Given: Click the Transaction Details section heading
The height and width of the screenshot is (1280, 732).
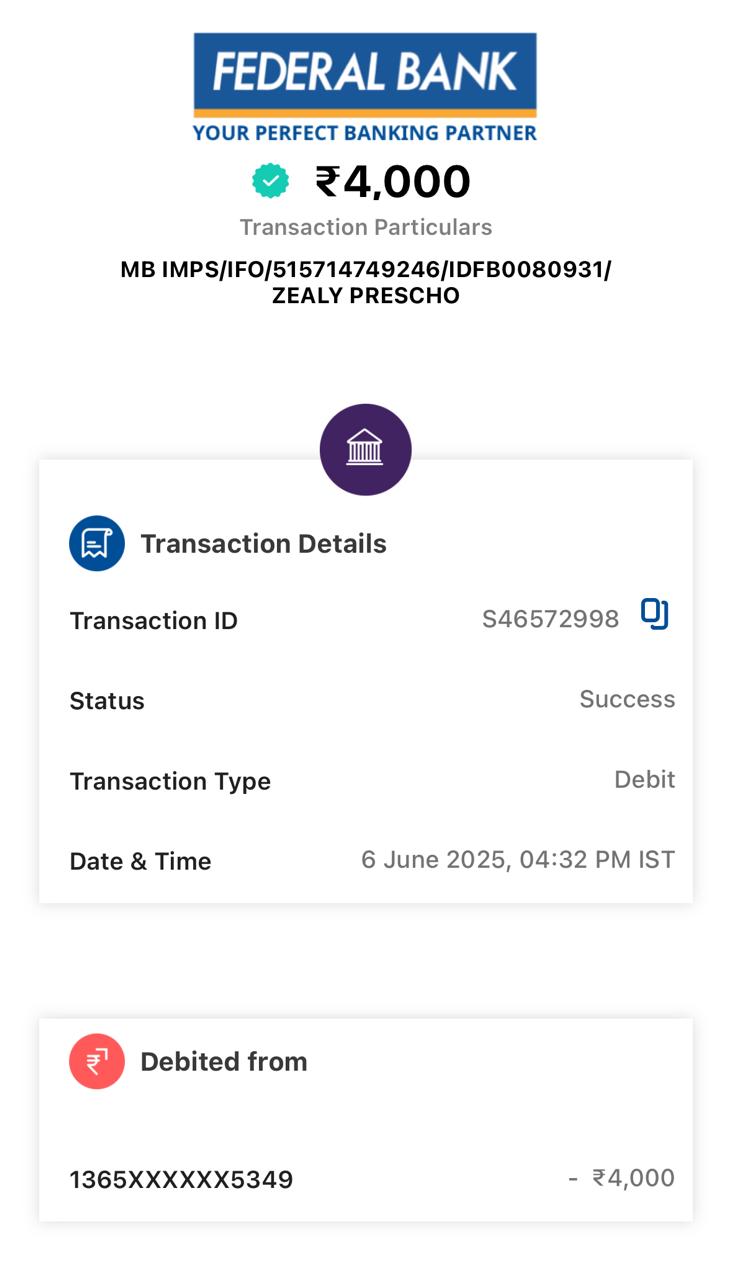Looking at the screenshot, I should pos(263,544).
